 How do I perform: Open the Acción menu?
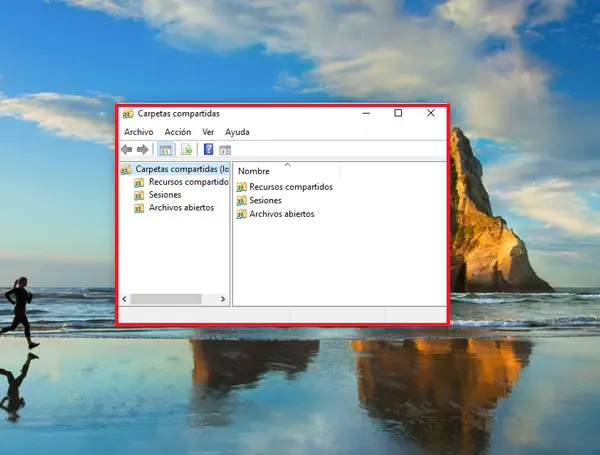(x=178, y=132)
